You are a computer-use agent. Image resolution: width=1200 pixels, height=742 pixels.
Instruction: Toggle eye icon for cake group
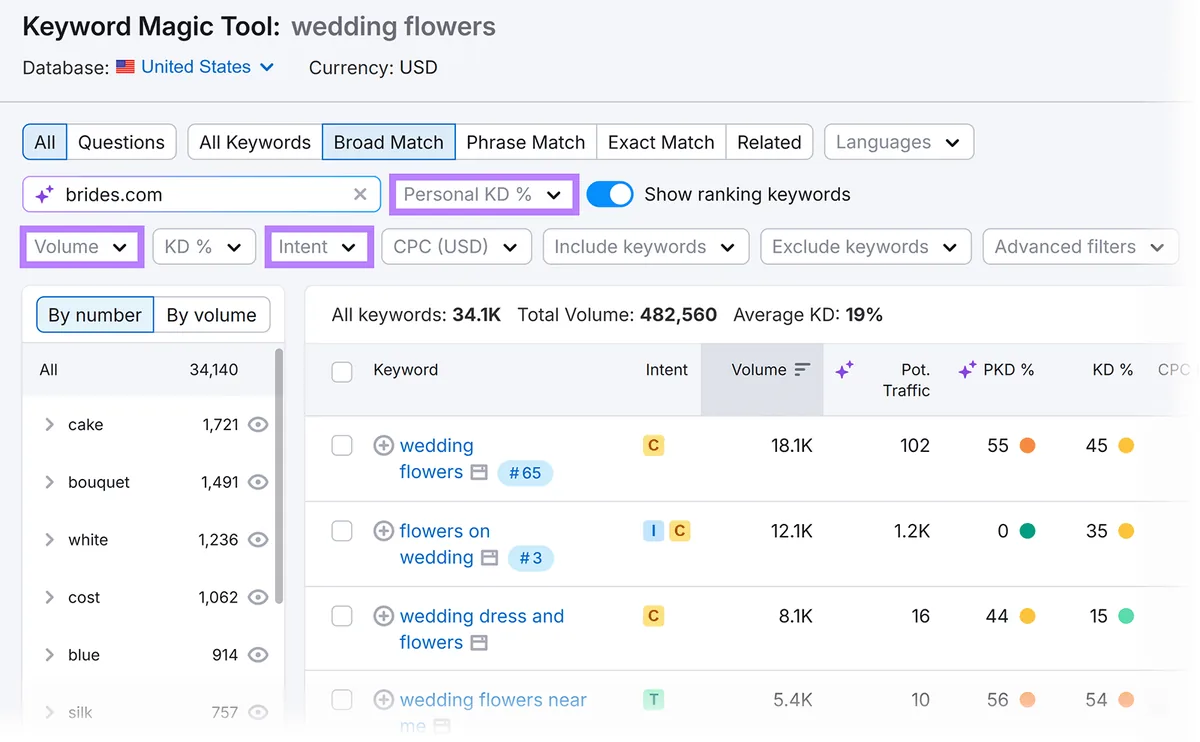pyautogui.click(x=258, y=425)
